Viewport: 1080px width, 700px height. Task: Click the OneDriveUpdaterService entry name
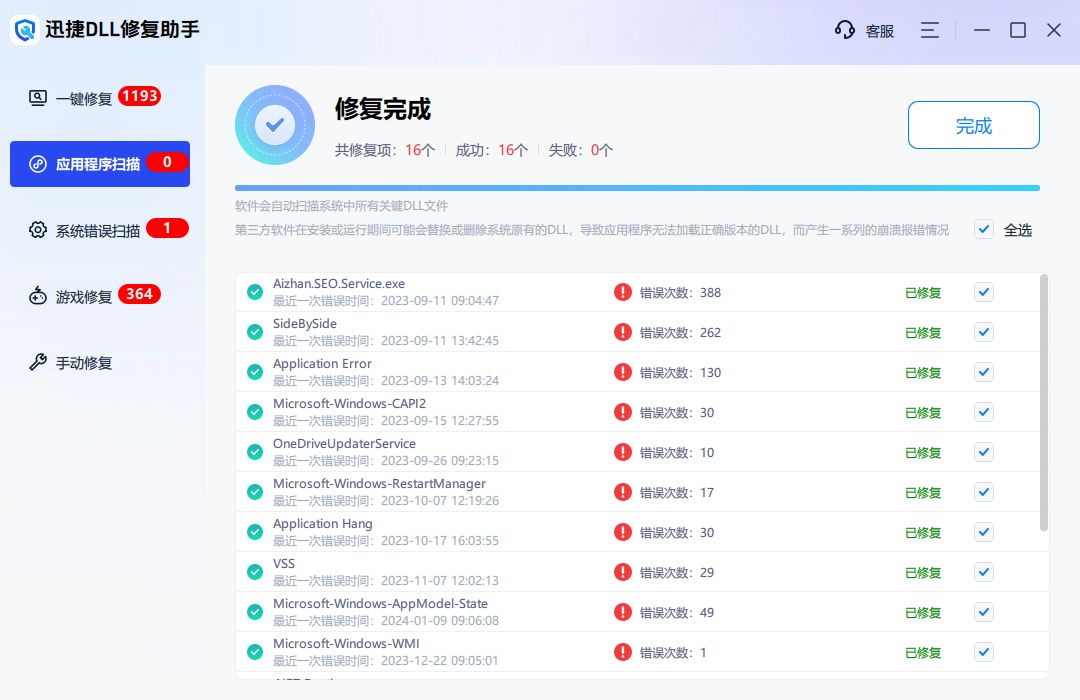pos(344,444)
